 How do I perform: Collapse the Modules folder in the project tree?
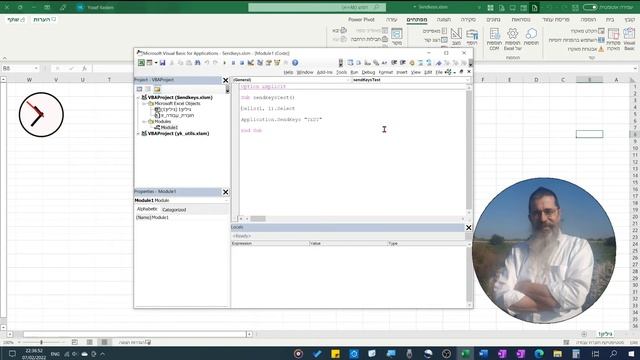click(144, 122)
